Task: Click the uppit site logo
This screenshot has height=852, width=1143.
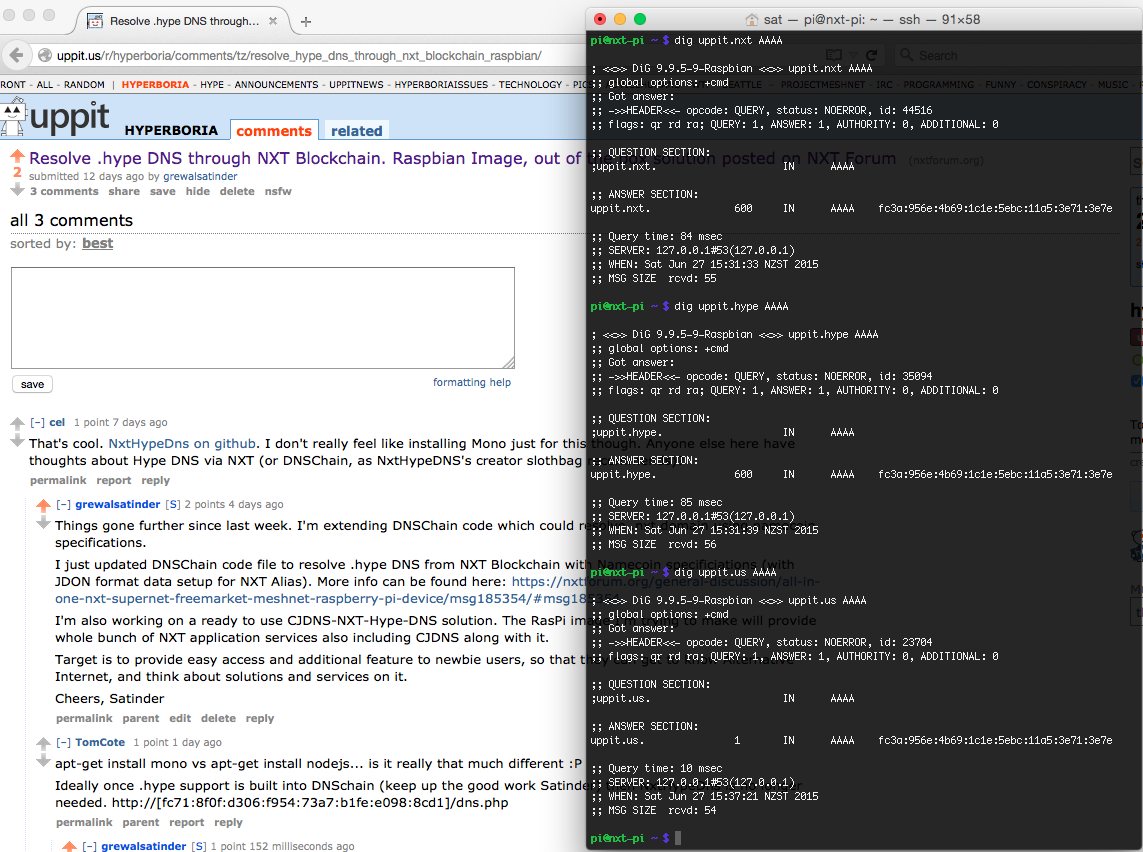Action: (55, 117)
